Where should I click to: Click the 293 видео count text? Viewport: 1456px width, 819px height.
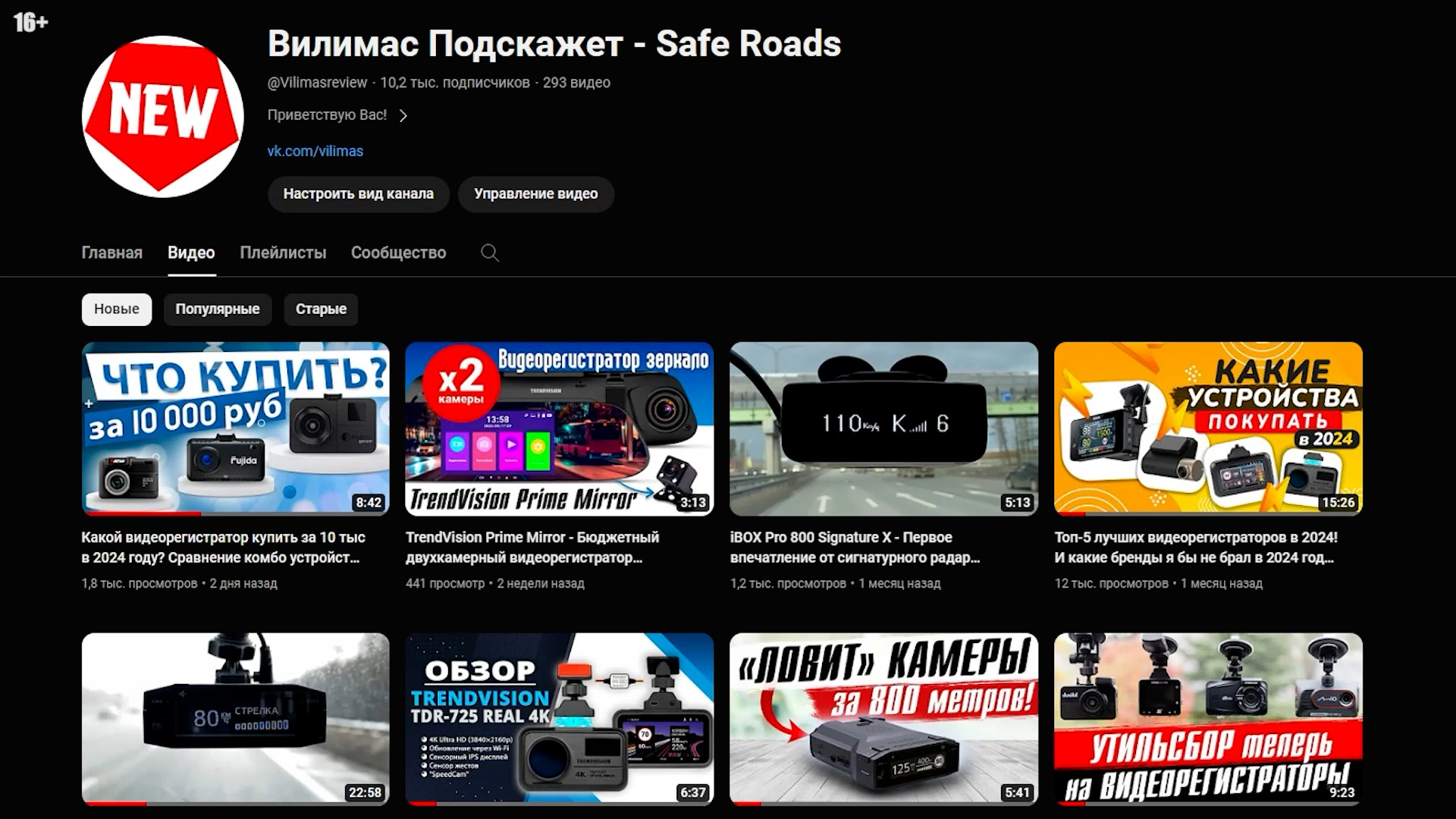[576, 83]
